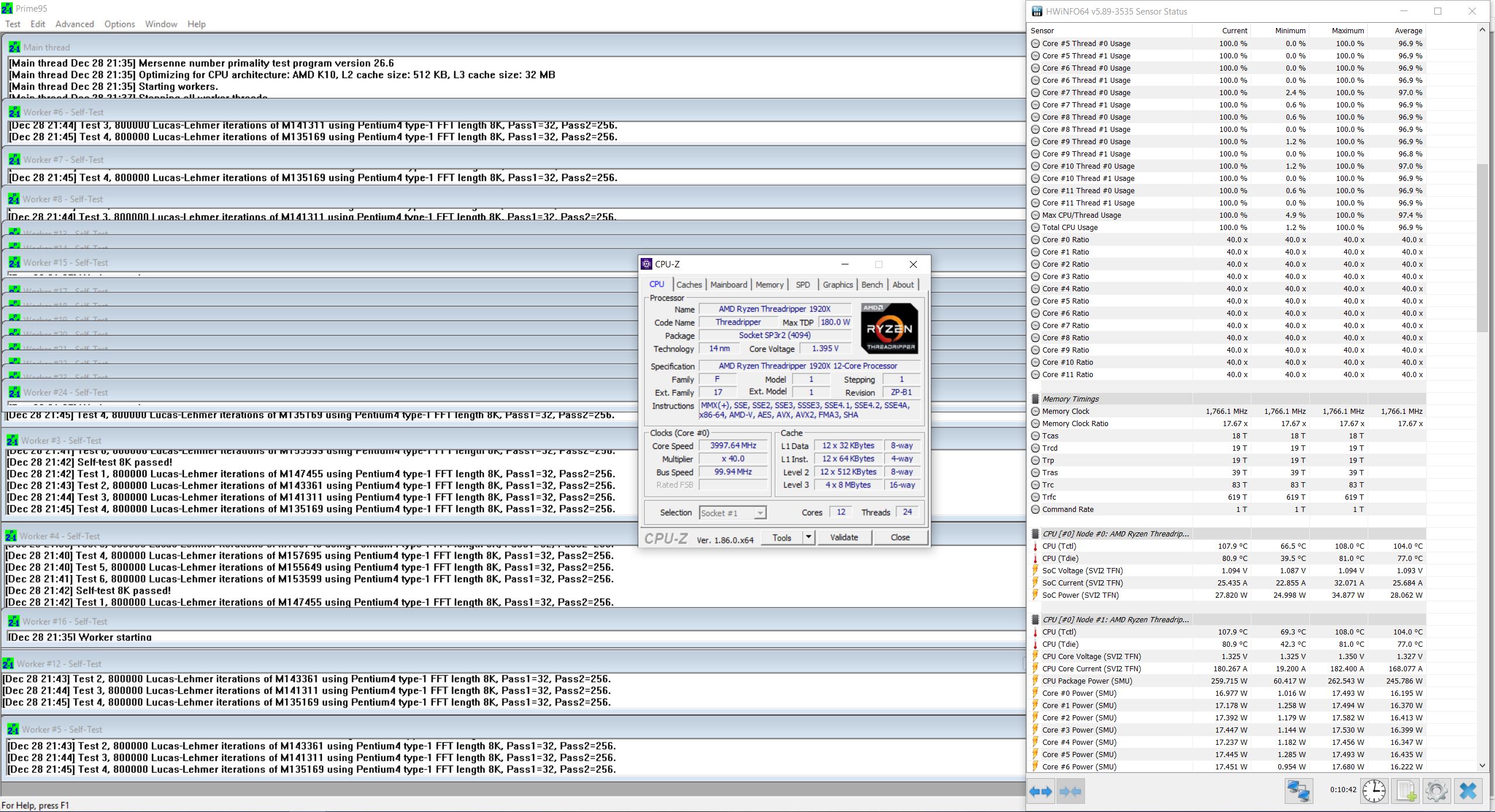Open the Window menu in Prime95
This screenshot has height=812, width=1495.
(161, 24)
